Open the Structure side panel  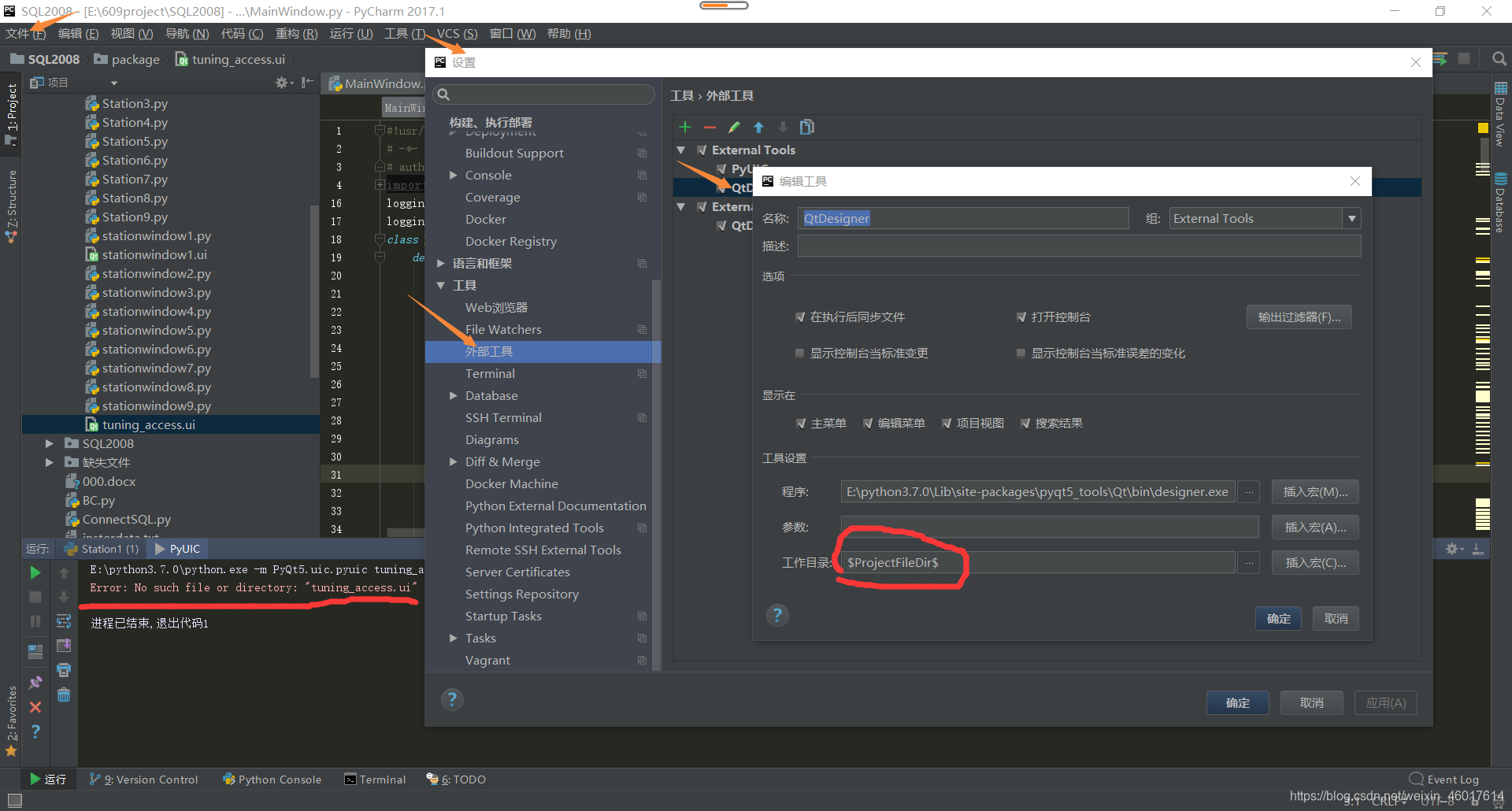tap(11, 206)
